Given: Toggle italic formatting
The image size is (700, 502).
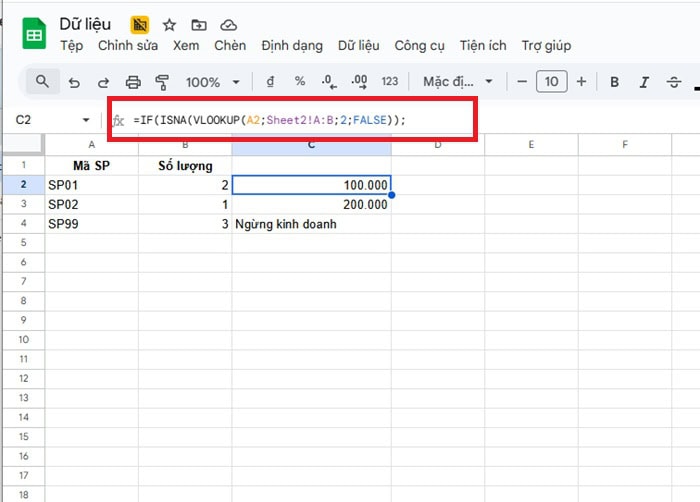Looking at the screenshot, I should coord(645,82).
